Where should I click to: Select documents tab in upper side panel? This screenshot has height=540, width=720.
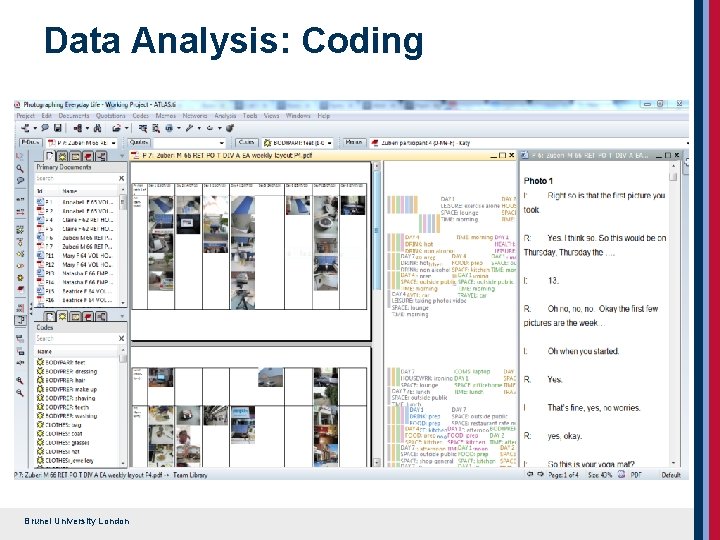tap(50, 156)
